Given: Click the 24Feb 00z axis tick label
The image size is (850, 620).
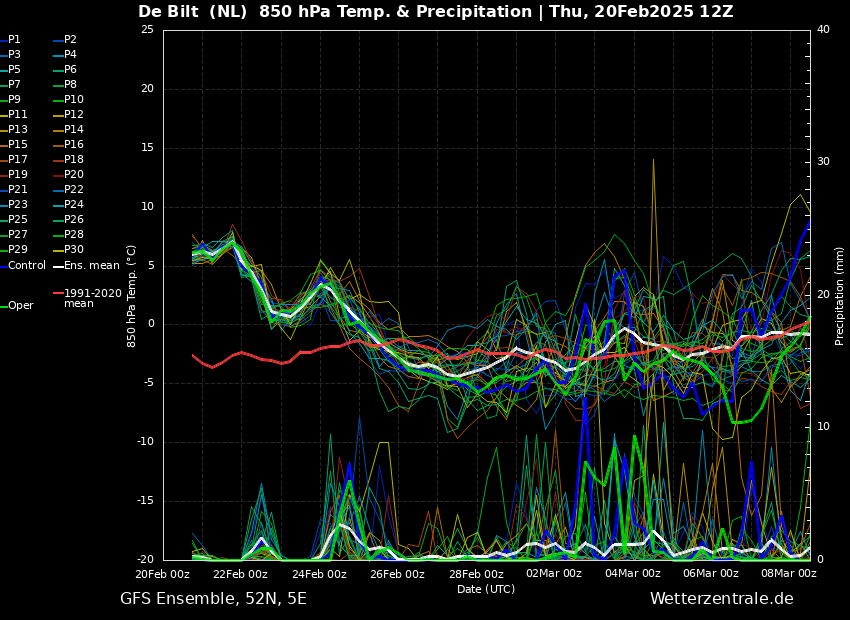Looking at the screenshot, I should coord(319,574).
